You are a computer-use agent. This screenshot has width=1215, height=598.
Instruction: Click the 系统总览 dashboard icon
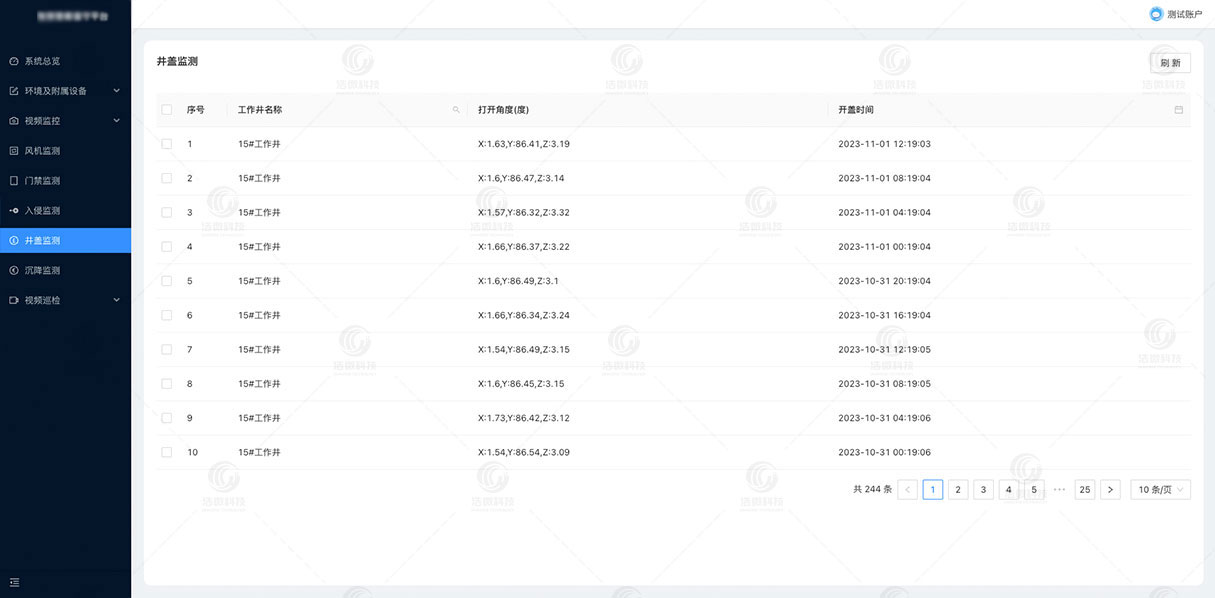[14, 61]
